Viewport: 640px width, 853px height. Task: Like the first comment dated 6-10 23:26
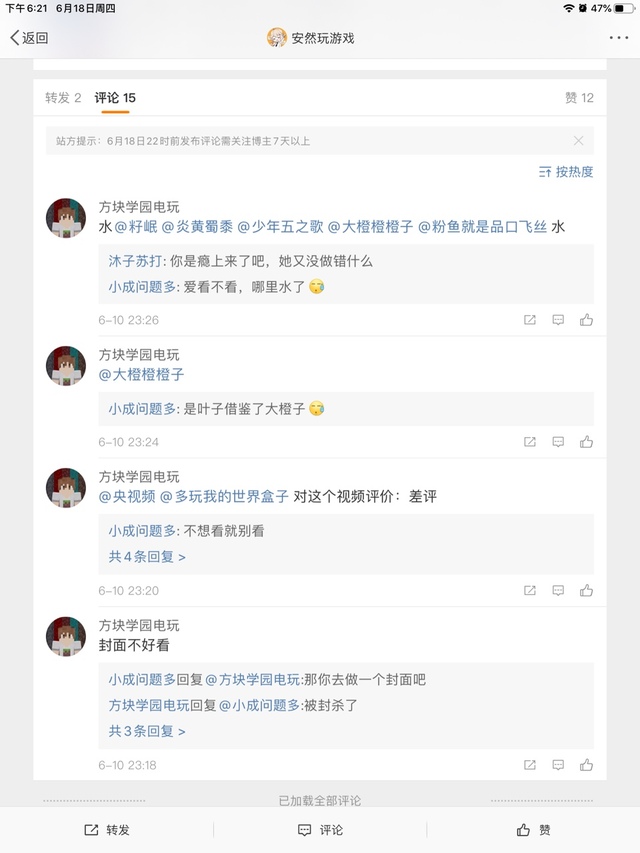pos(586,320)
